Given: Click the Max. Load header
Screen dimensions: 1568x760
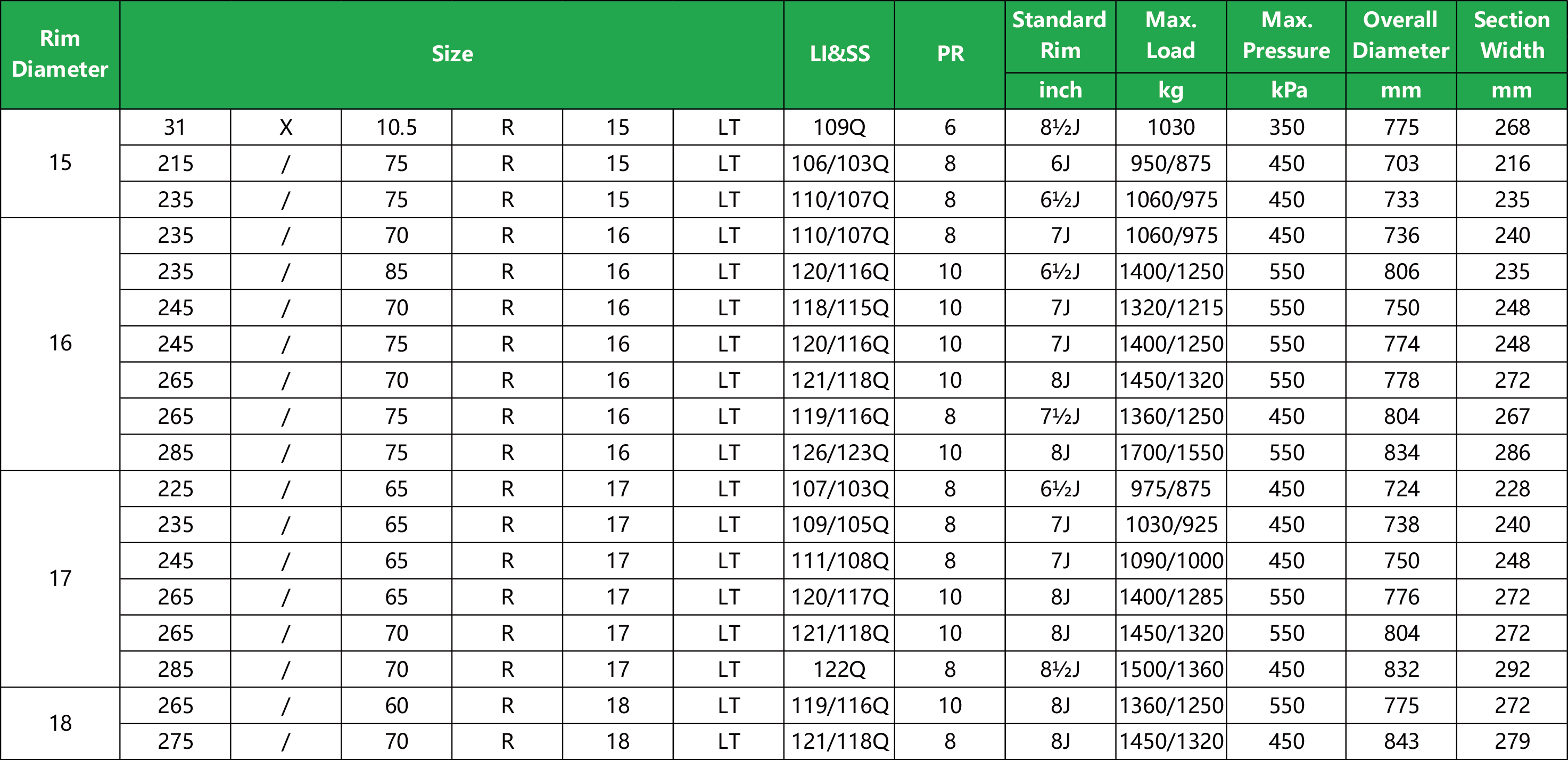Looking at the screenshot, I should (1171, 36).
